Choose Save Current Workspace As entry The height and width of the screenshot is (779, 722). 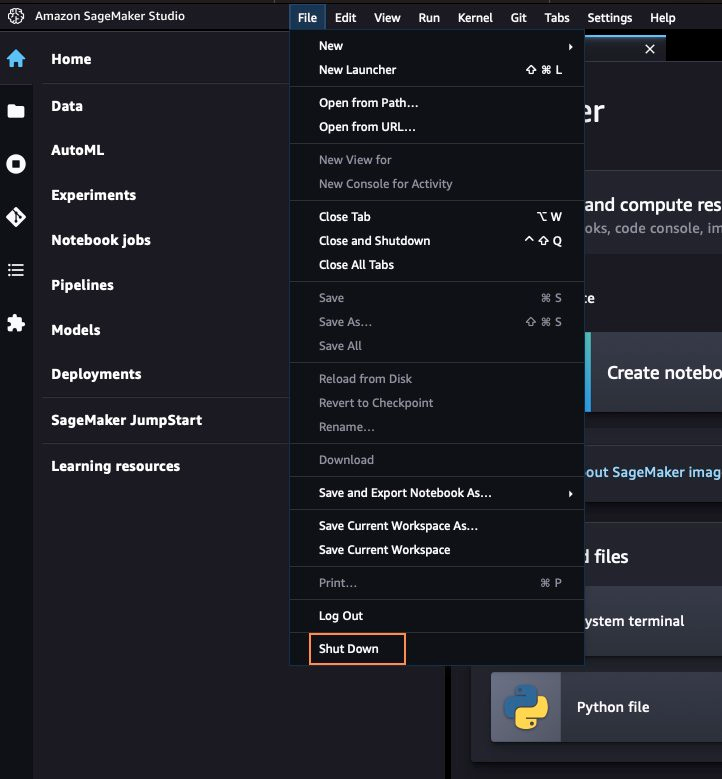(437, 526)
